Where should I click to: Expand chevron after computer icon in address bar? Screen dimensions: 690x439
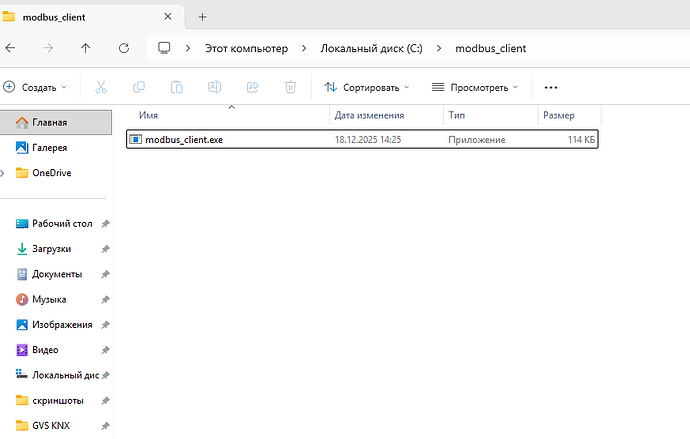[188, 48]
